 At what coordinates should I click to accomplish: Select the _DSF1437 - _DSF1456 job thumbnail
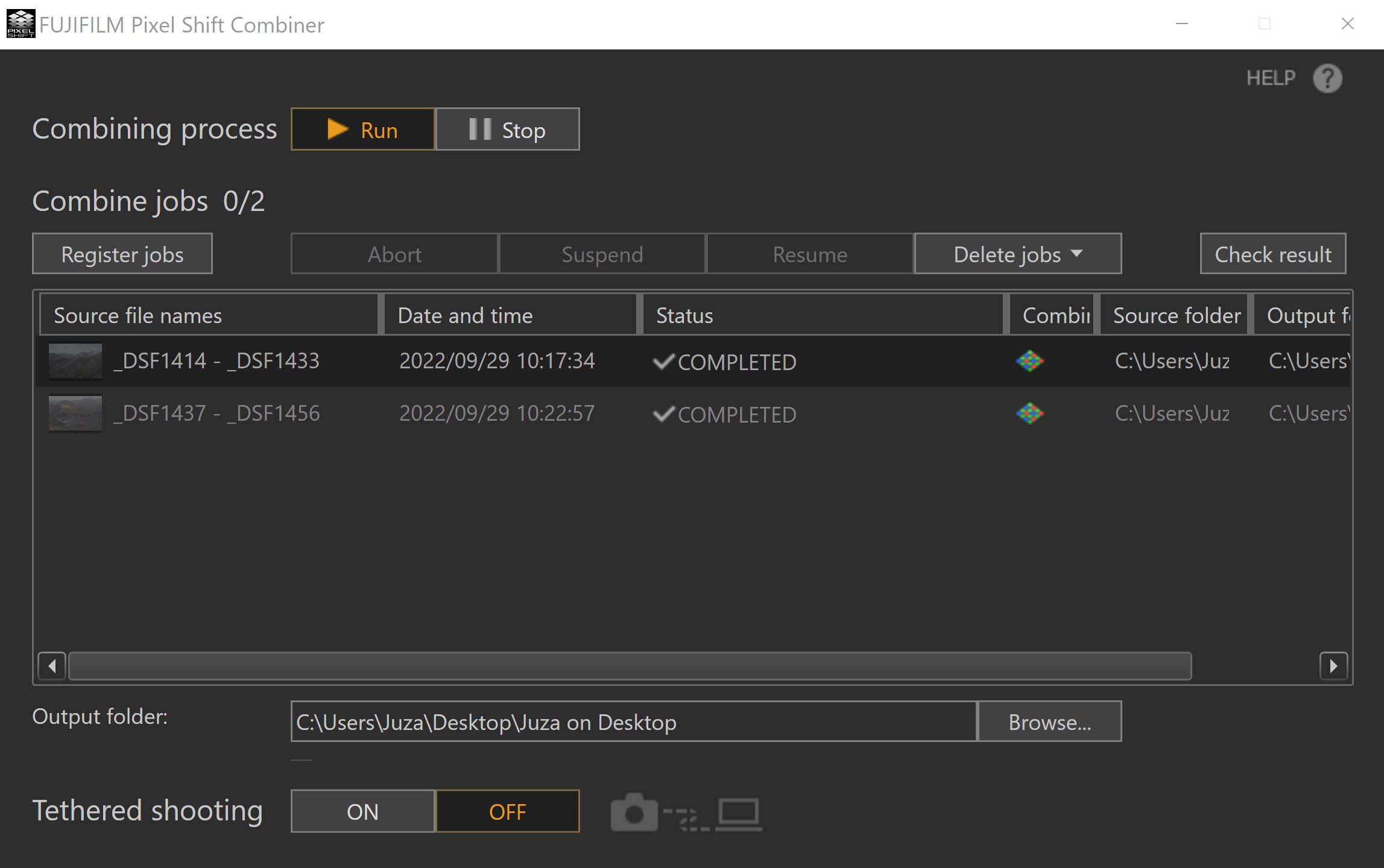tap(75, 414)
